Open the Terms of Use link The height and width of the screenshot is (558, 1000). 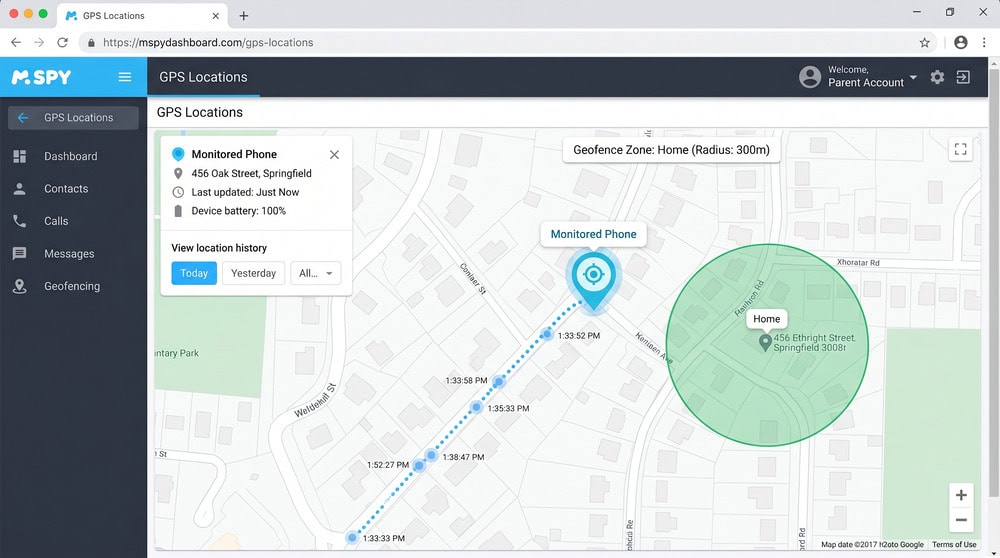pyautogui.click(x=954, y=545)
